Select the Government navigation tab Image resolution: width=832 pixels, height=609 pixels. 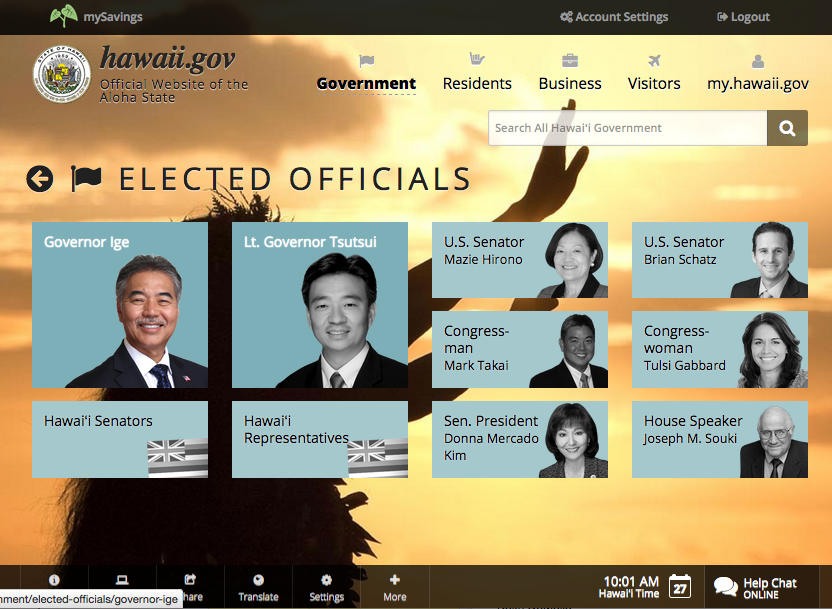point(366,83)
